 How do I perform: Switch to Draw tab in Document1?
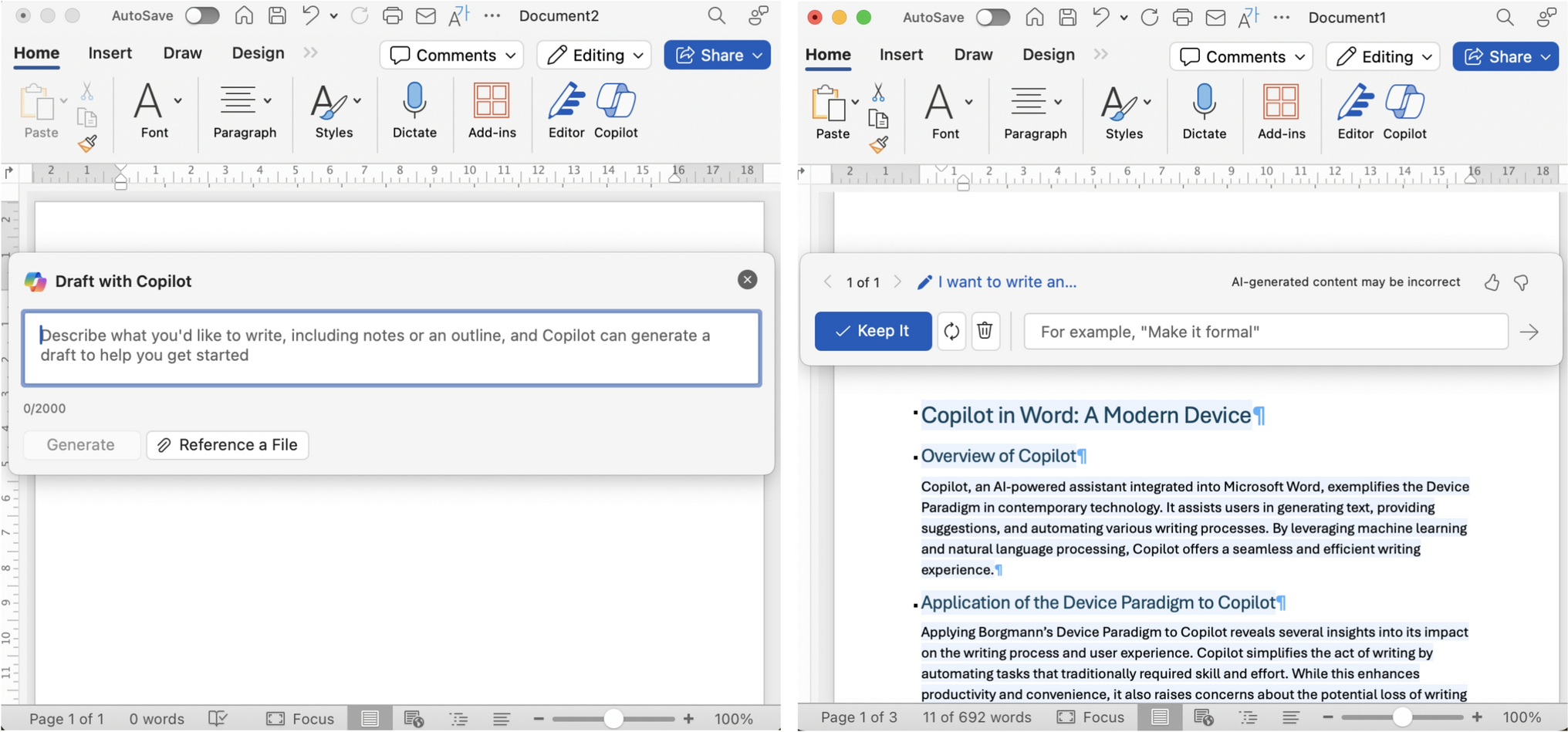pos(973,54)
